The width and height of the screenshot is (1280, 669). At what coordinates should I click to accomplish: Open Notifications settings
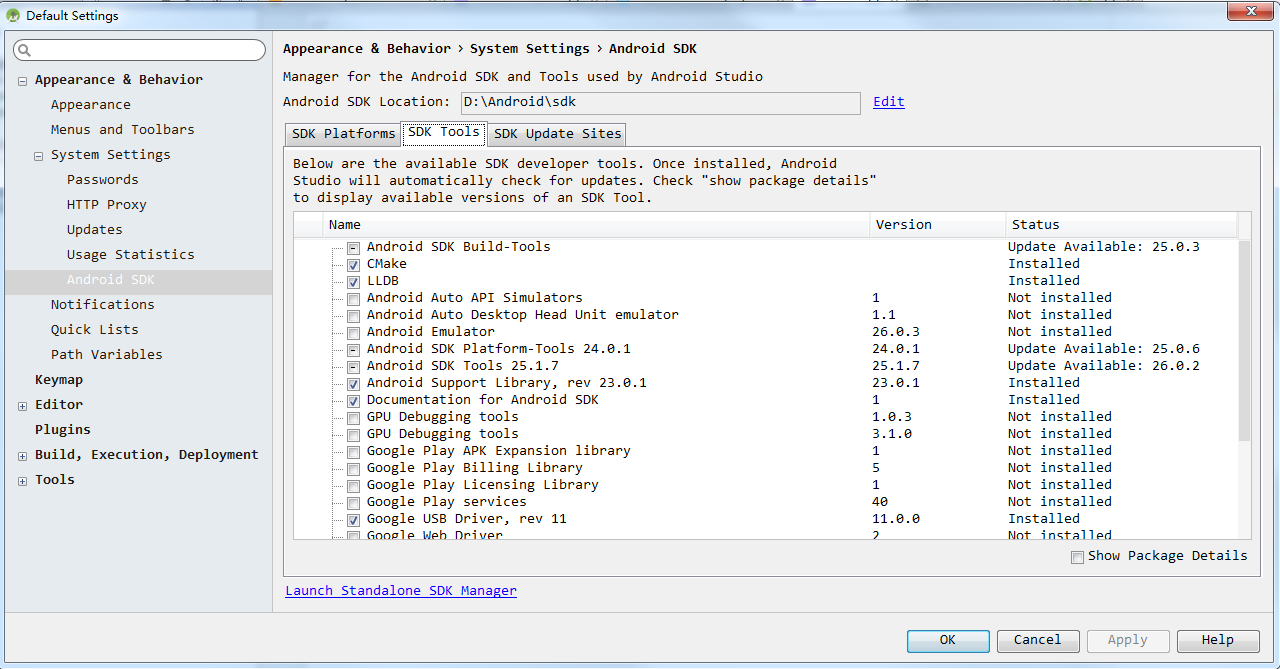103,305
